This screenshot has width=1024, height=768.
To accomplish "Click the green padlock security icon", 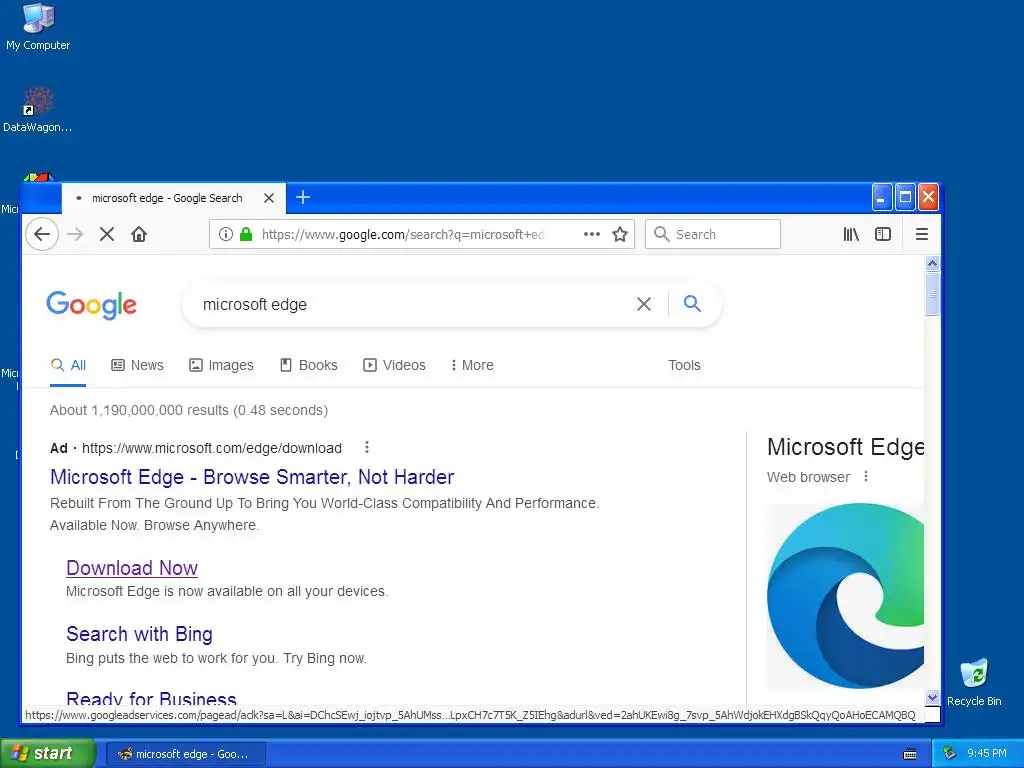I will (246, 234).
